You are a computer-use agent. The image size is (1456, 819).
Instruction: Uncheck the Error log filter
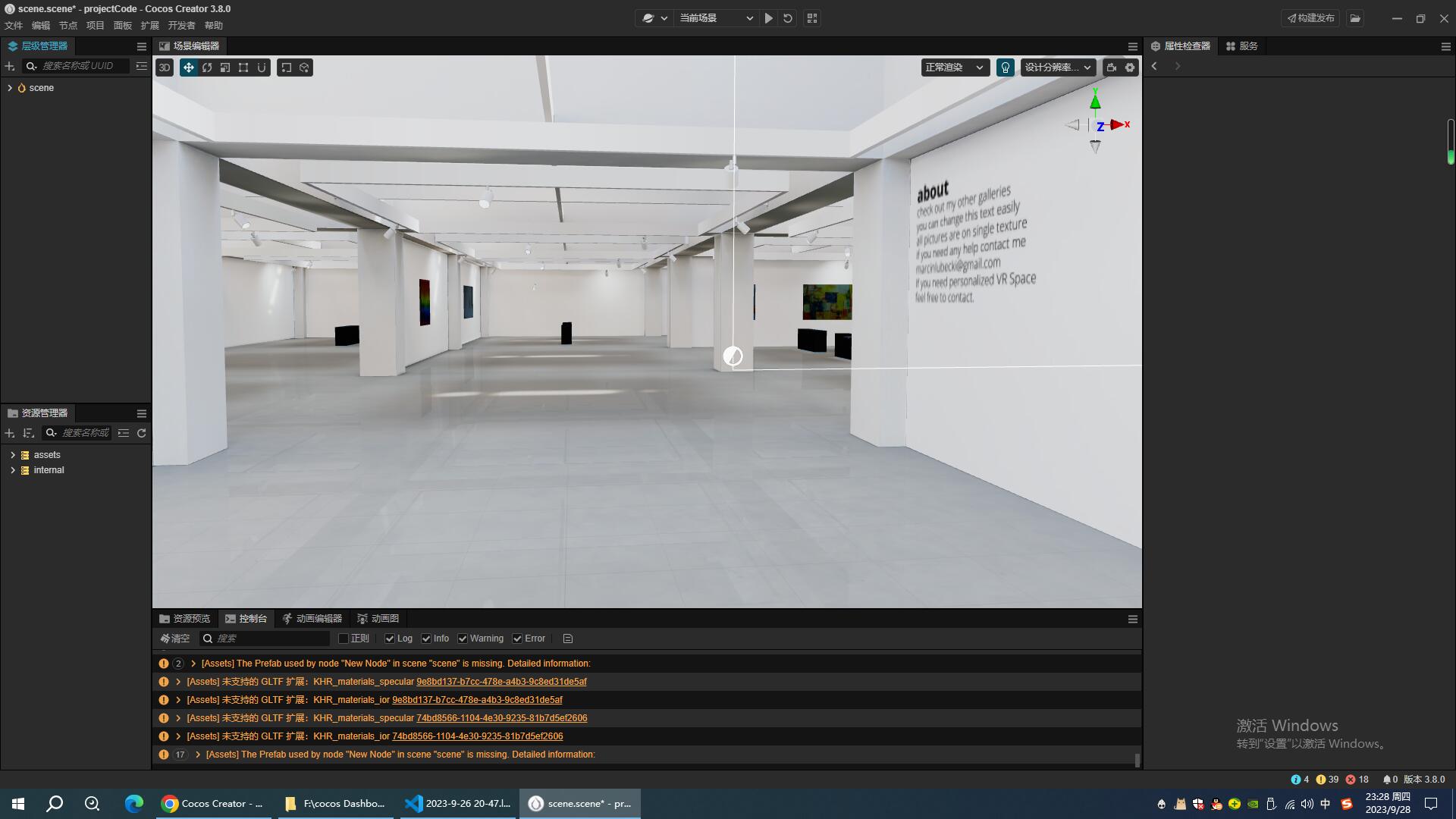(x=517, y=639)
